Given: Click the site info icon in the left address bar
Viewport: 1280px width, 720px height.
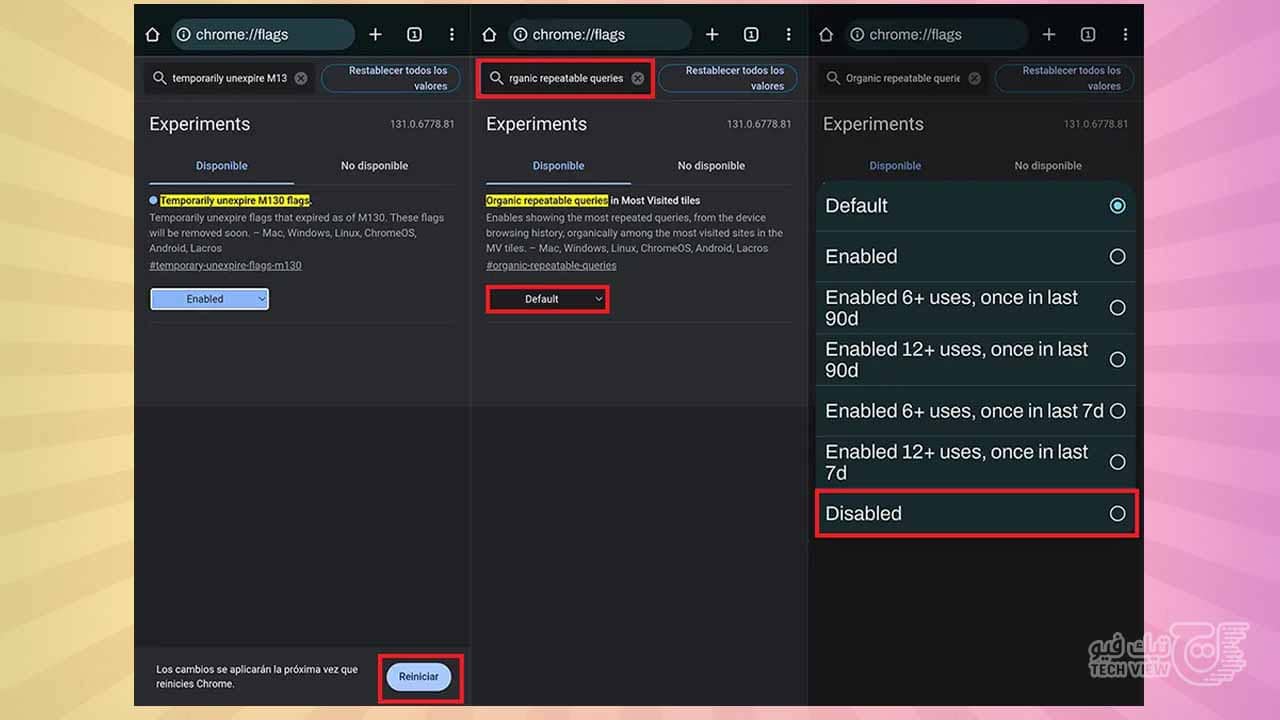Looking at the screenshot, I should 183,34.
